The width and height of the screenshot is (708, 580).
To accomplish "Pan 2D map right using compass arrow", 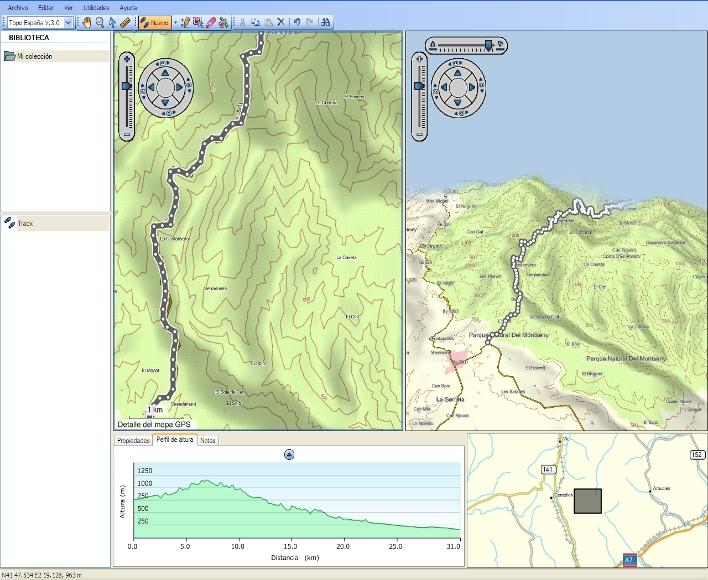I will click(x=180, y=88).
